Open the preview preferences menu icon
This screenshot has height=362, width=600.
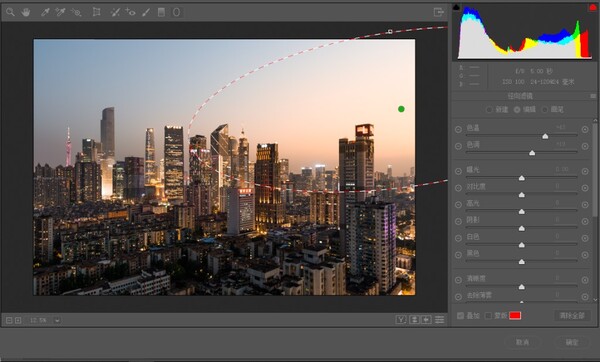click(440, 320)
